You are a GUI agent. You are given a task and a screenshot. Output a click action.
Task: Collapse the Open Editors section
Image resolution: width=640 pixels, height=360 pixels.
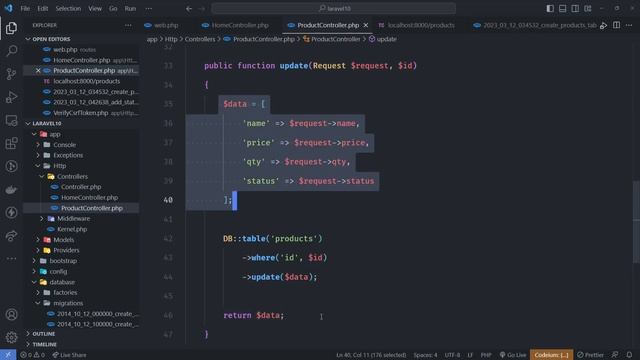[81, 39]
